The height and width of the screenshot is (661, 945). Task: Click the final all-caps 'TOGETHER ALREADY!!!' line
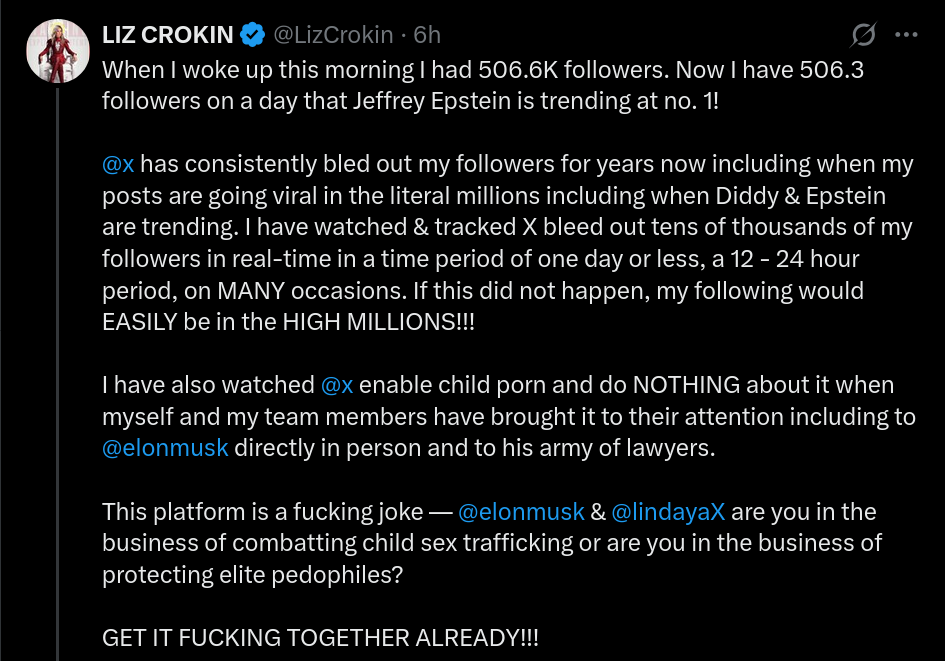320,638
